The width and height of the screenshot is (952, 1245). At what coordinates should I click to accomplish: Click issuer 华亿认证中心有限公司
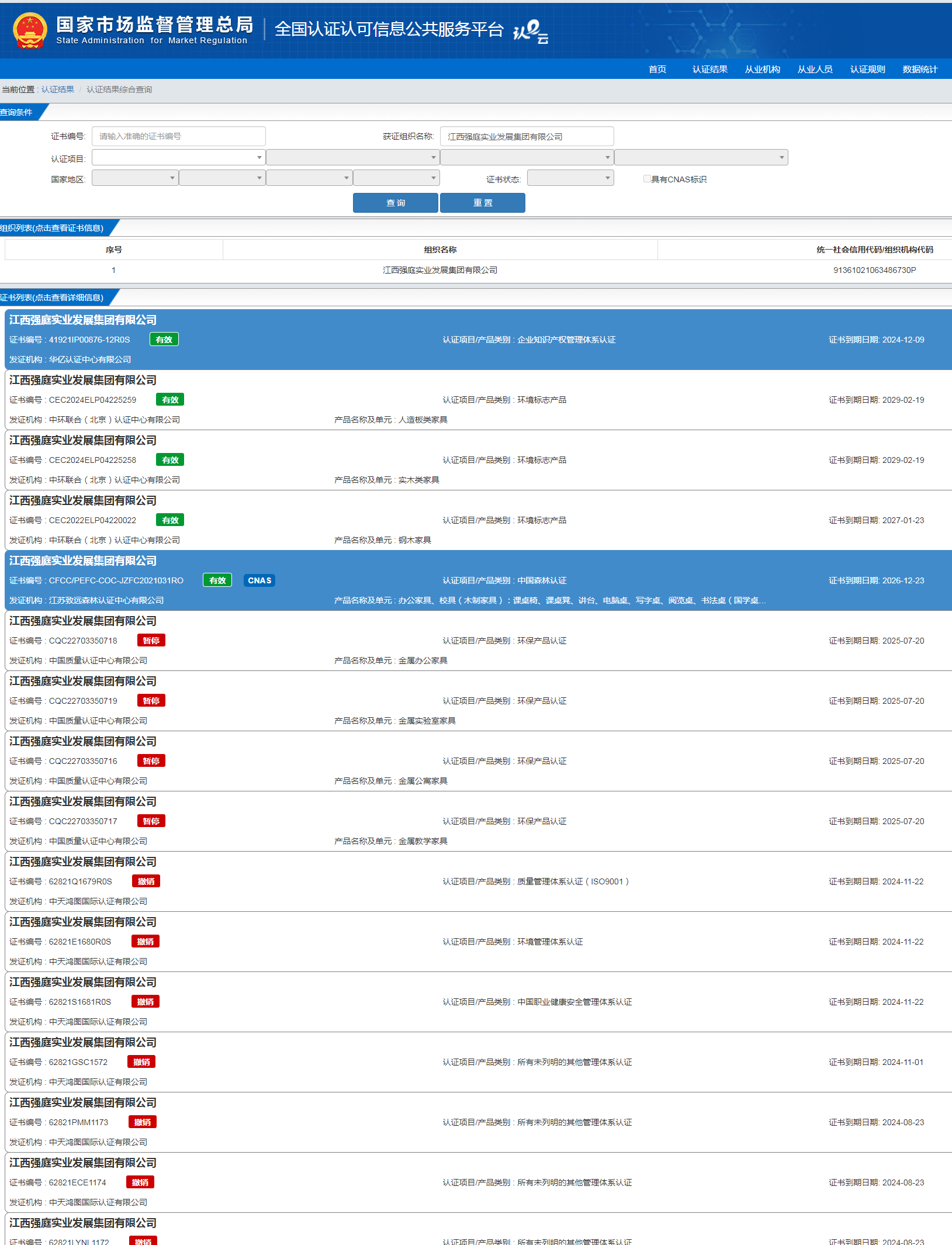(x=90, y=359)
